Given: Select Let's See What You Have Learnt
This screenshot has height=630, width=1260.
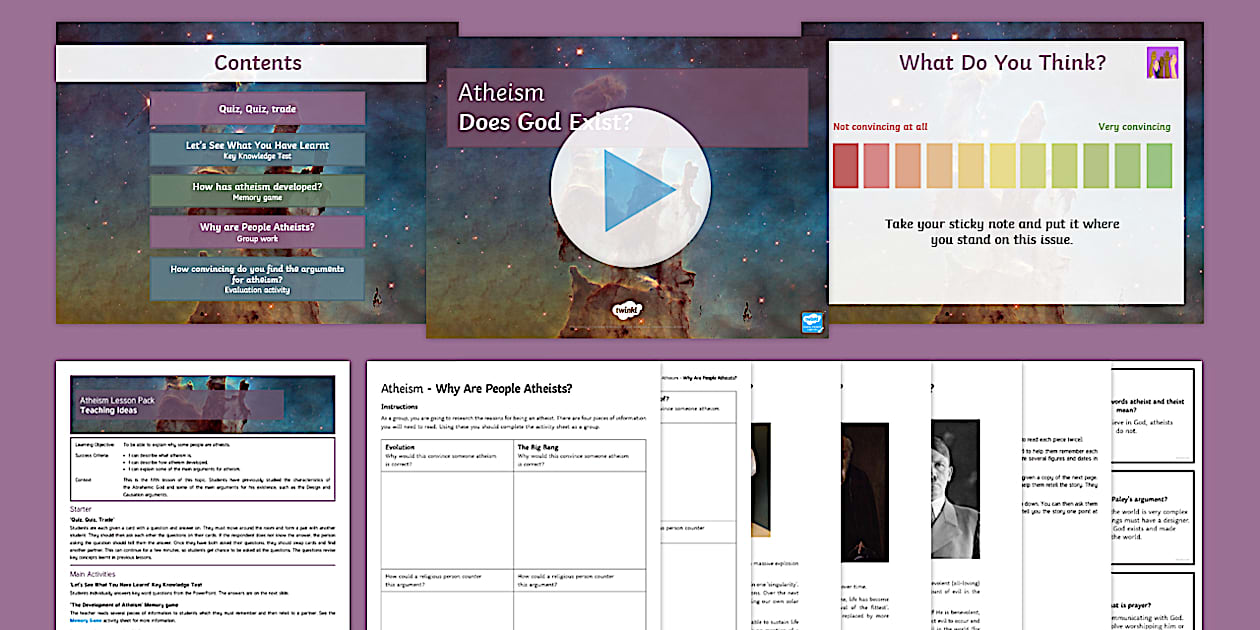Looking at the screenshot, I should pos(257,148).
